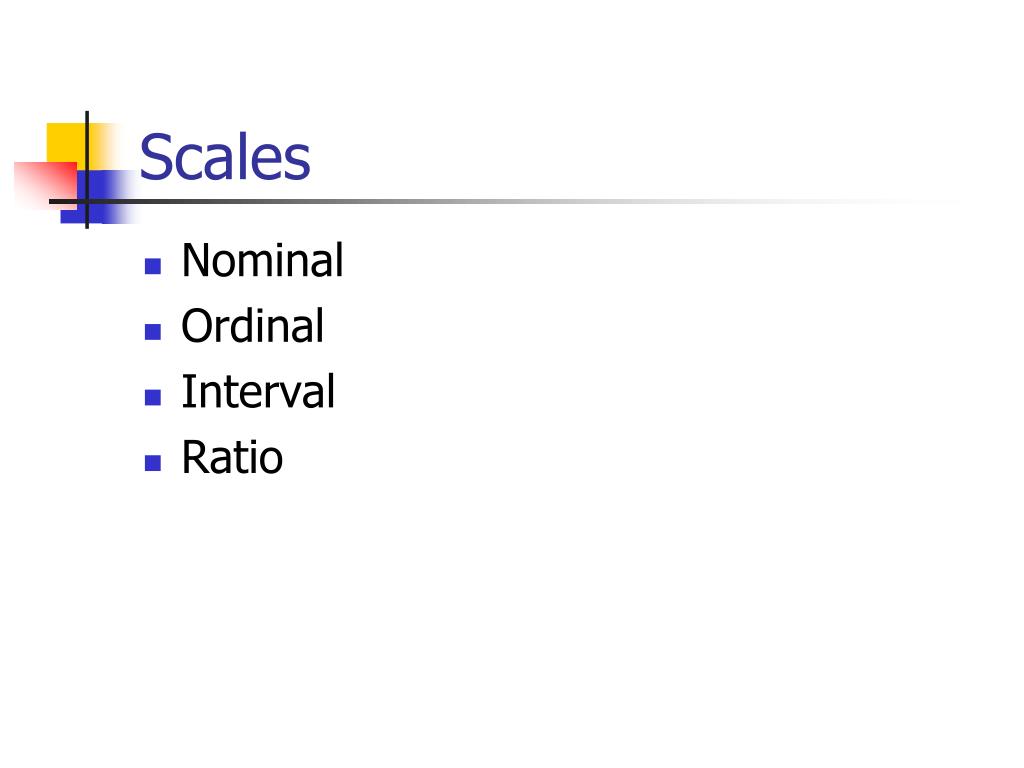Click the empty white area below Ratio

coord(500,620)
